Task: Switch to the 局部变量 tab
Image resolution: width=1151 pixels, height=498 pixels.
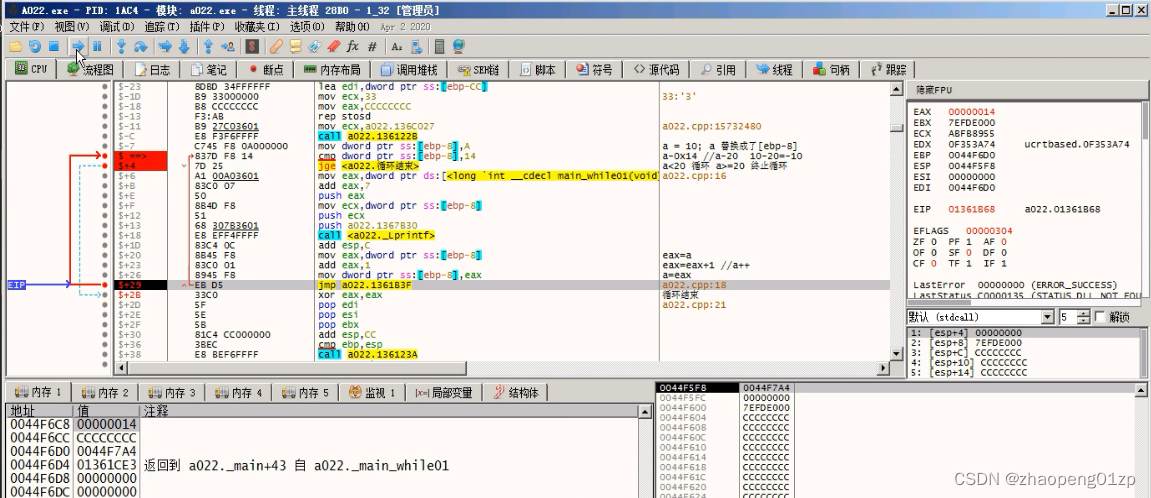Action: point(444,393)
